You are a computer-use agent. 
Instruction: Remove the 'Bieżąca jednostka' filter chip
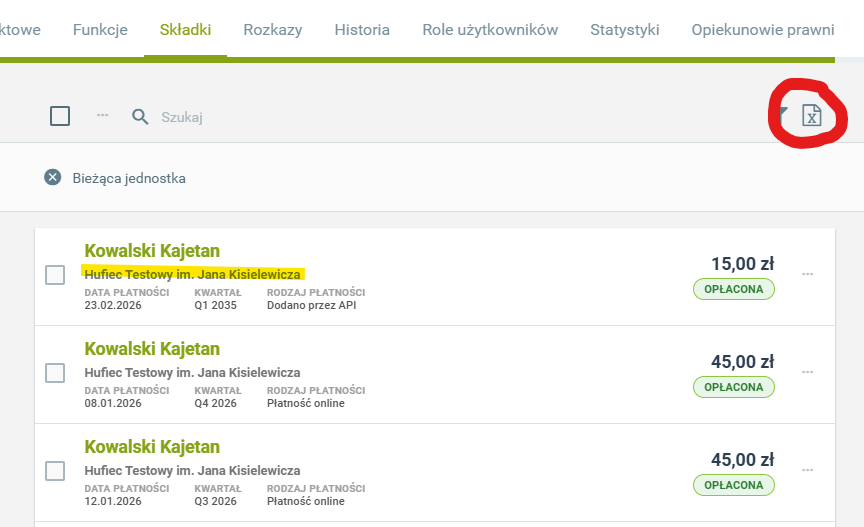(x=53, y=178)
